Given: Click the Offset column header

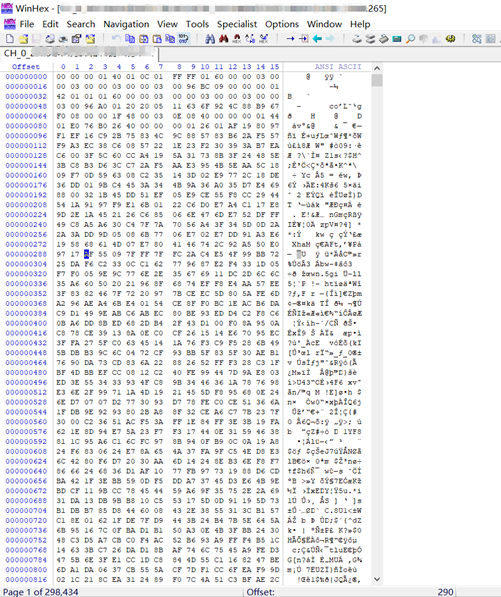Looking at the screenshot, I should [x=26, y=67].
